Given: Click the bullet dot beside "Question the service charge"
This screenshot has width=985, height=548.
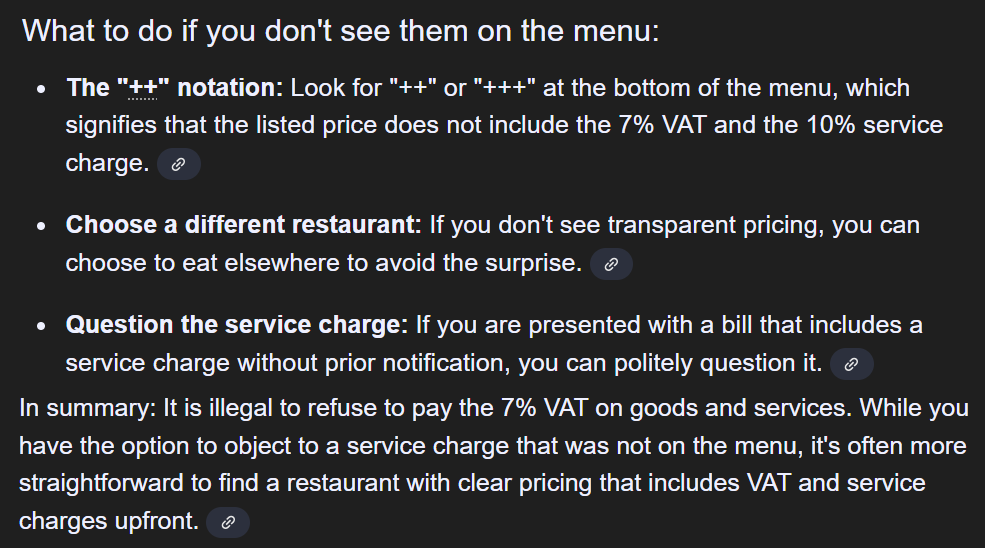Looking at the screenshot, I should (x=41, y=327).
